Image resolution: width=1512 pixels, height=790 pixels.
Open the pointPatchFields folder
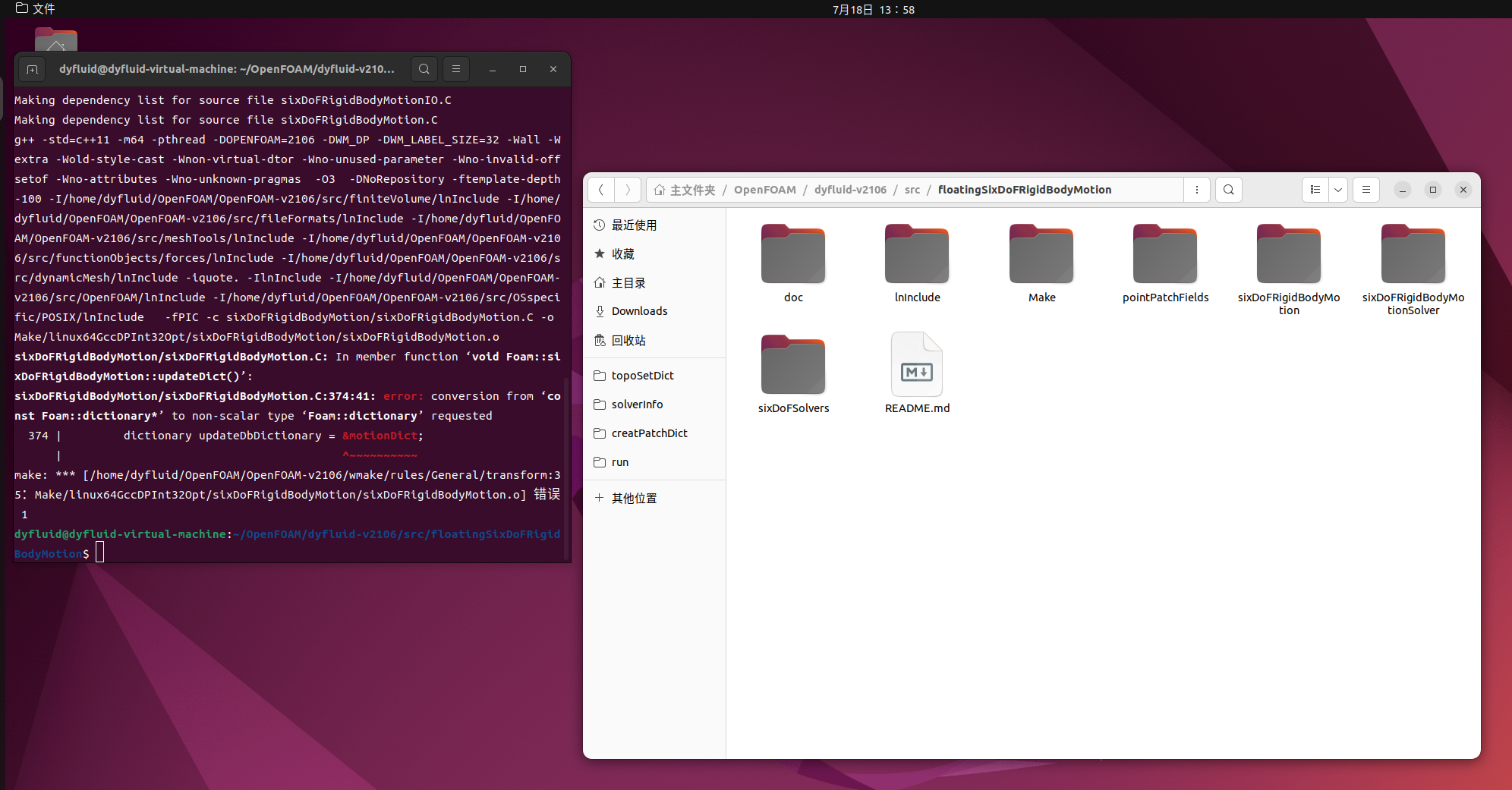pos(1165,263)
